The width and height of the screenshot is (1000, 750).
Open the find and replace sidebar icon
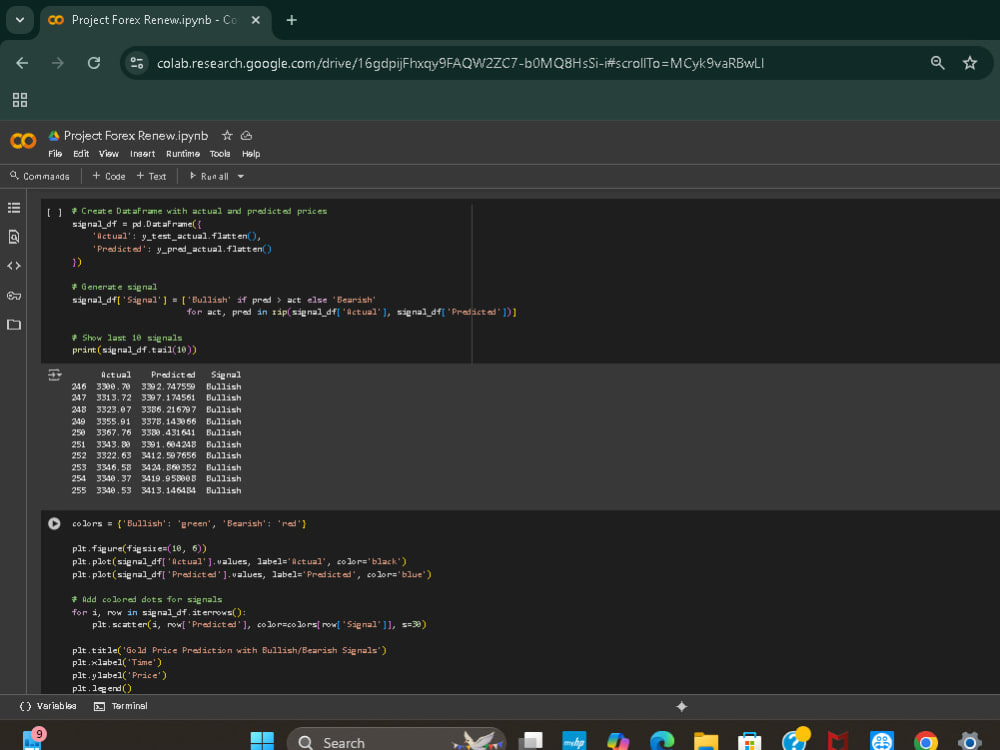click(x=14, y=237)
